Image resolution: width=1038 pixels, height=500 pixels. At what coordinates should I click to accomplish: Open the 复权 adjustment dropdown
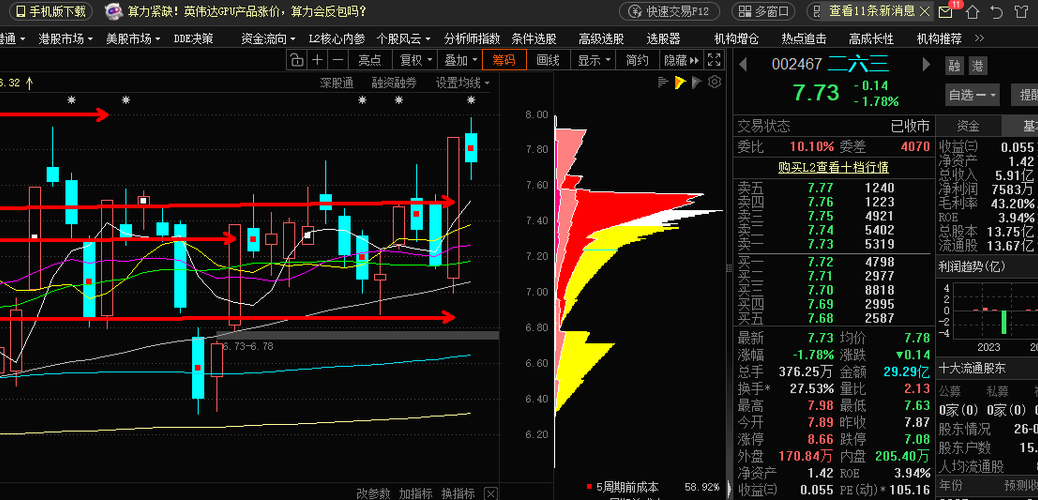pyautogui.click(x=414, y=60)
